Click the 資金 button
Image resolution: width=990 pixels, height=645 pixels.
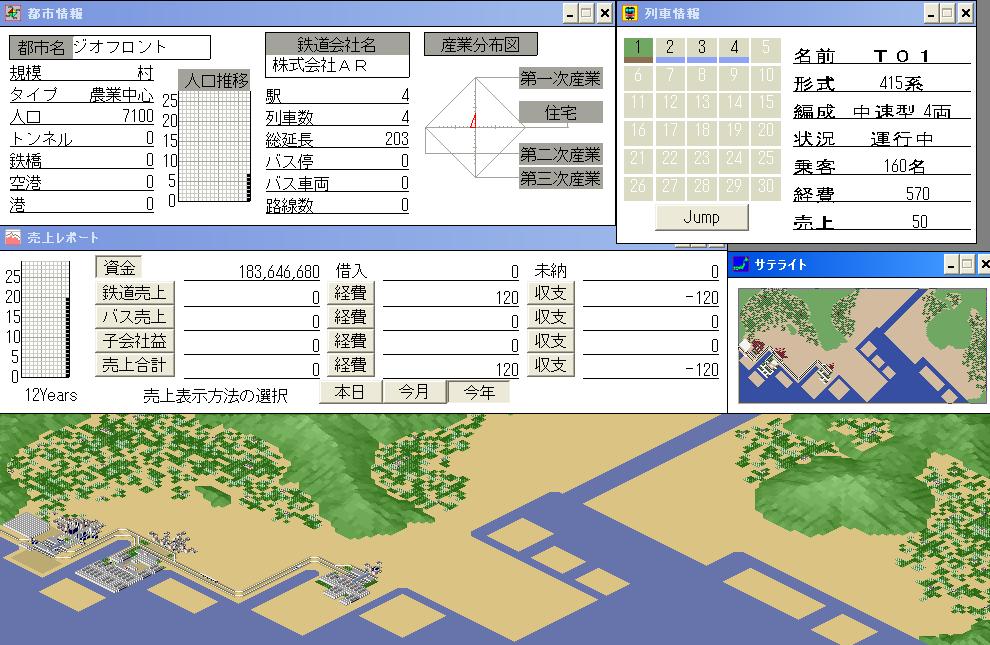point(119,268)
